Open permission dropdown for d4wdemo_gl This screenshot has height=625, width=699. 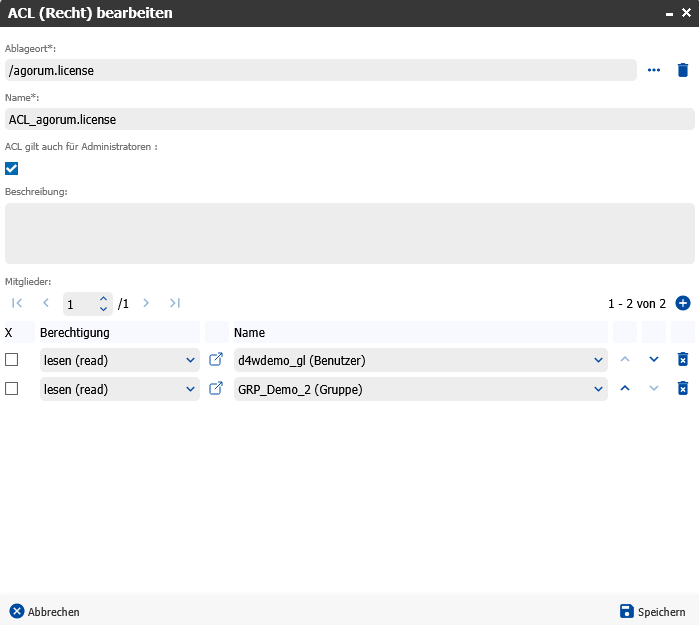pyautogui.click(x=120, y=359)
